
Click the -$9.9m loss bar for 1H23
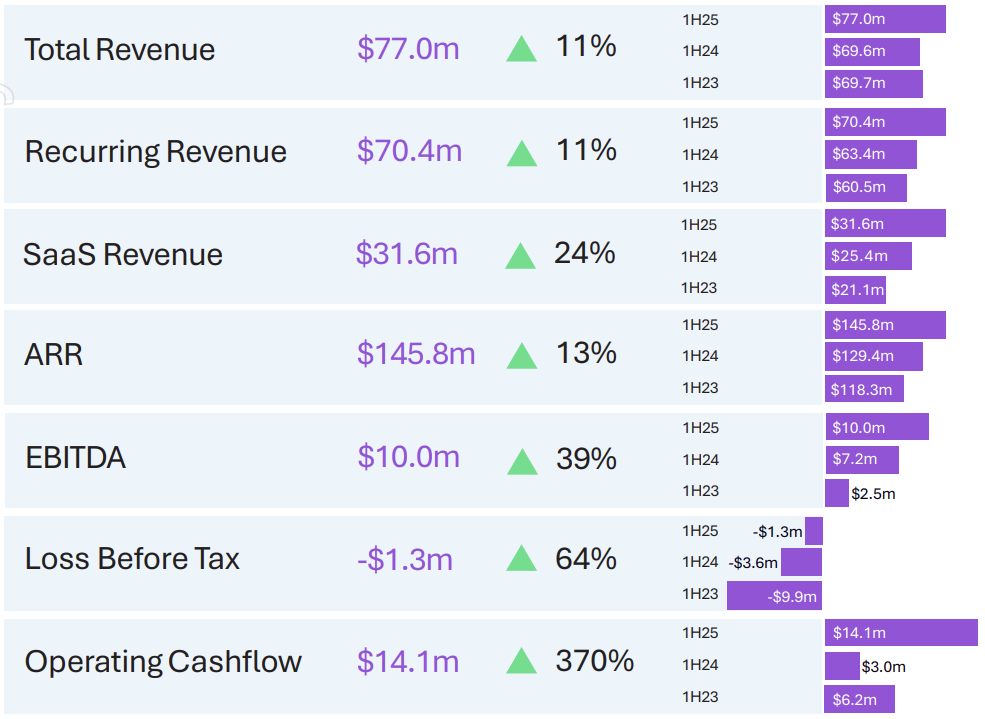click(774, 596)
